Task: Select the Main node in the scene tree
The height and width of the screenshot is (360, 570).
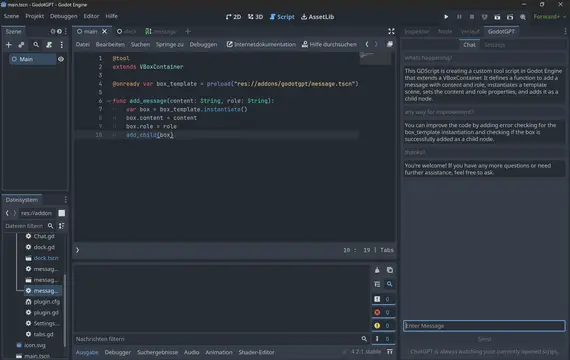Action: [33, 59]
